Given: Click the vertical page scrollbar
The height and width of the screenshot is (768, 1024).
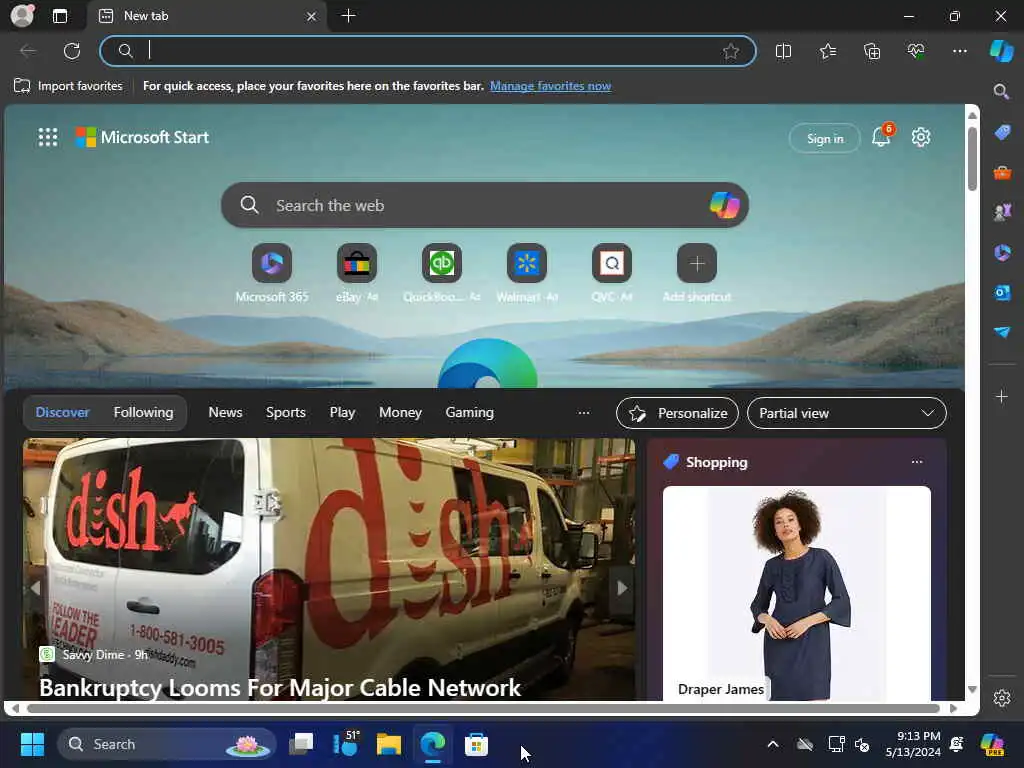Looking at the screenshot, I should [x=972, y=159].
